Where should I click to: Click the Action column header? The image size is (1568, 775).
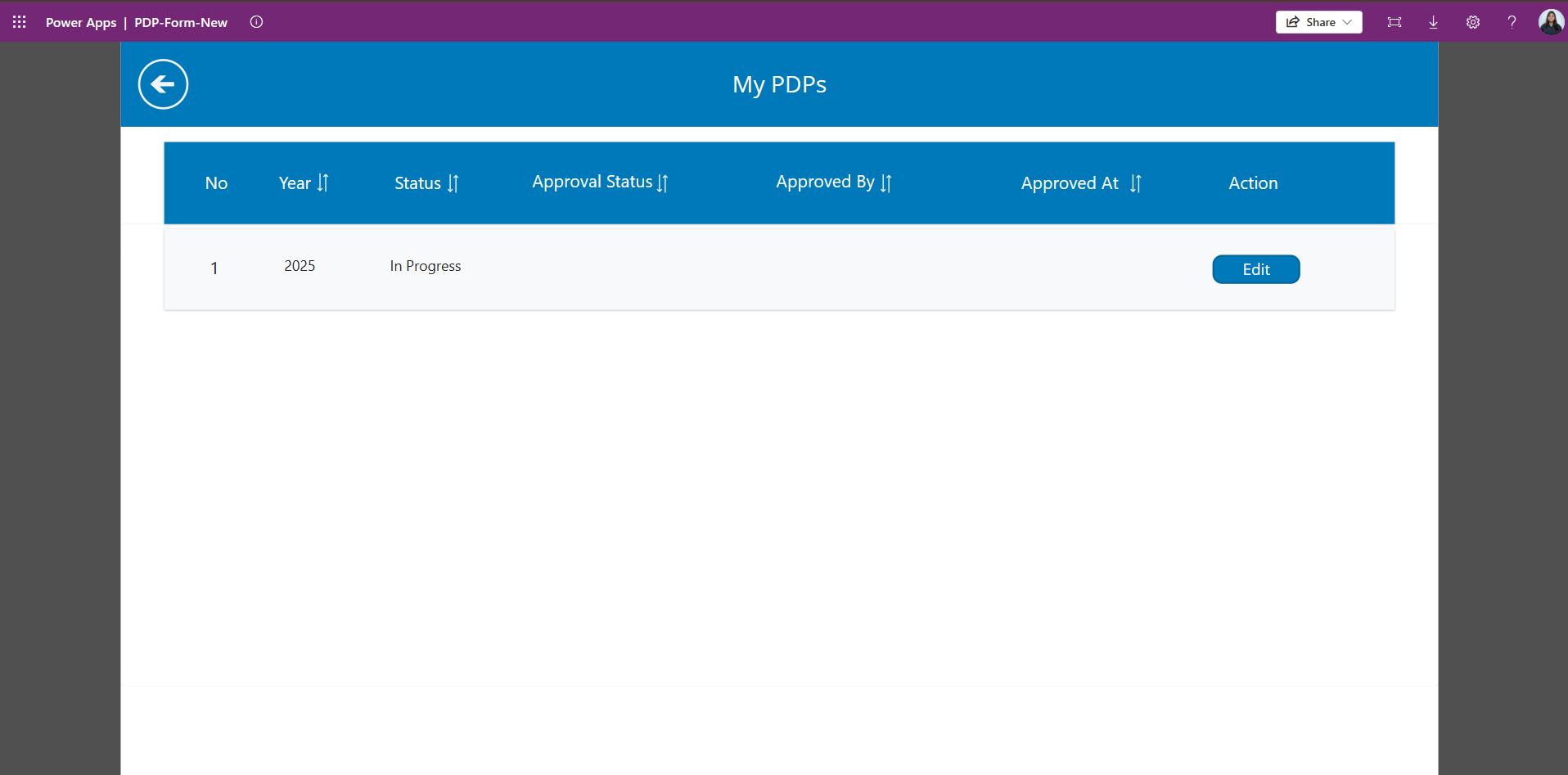click(x=1252, y=183)
